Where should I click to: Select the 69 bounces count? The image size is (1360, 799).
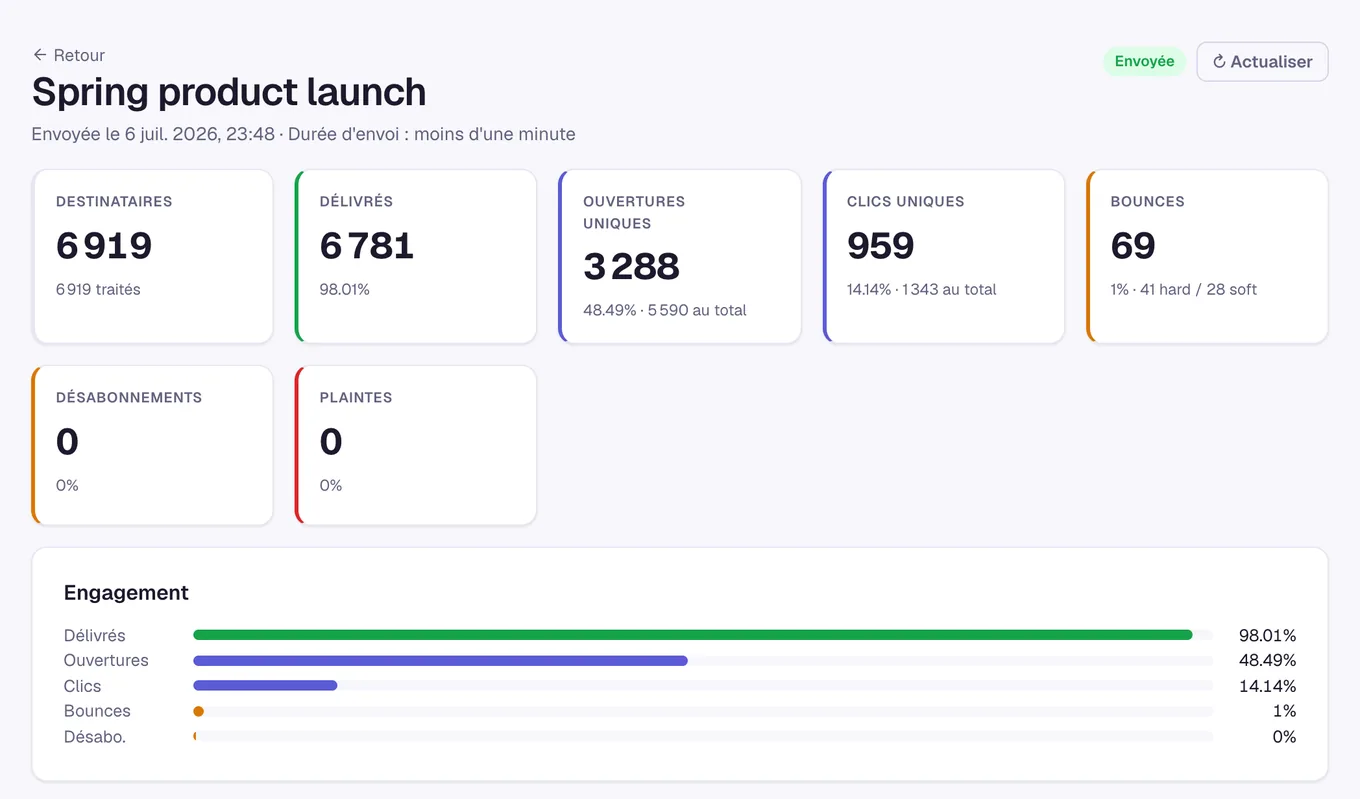1133,245
